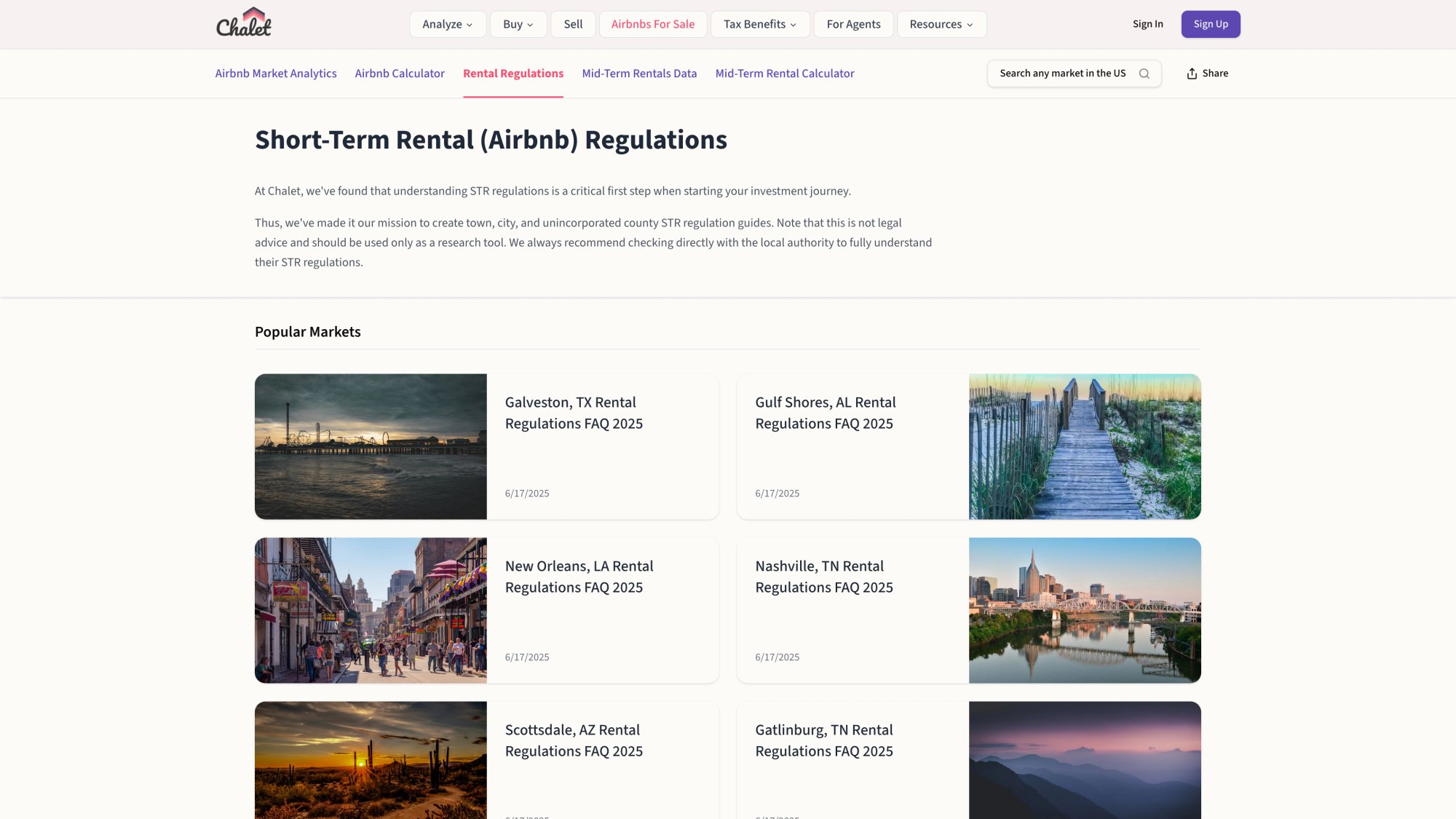This screenshot has width=1456, height=819.
Task: Click the search magnifier icon
Action: click(1144, 74)
